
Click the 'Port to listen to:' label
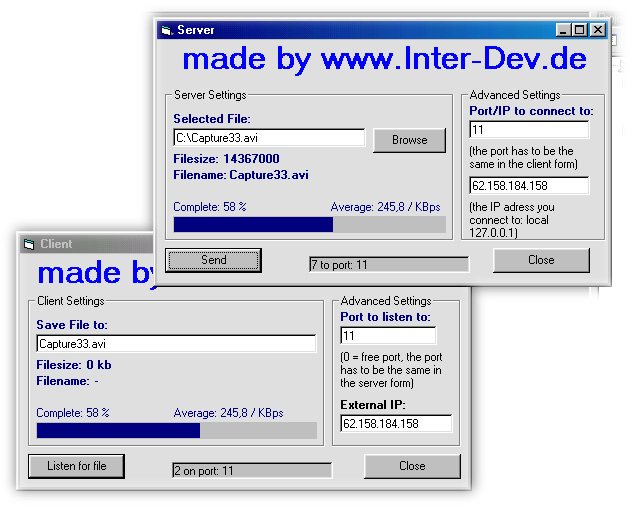point(385,317)
